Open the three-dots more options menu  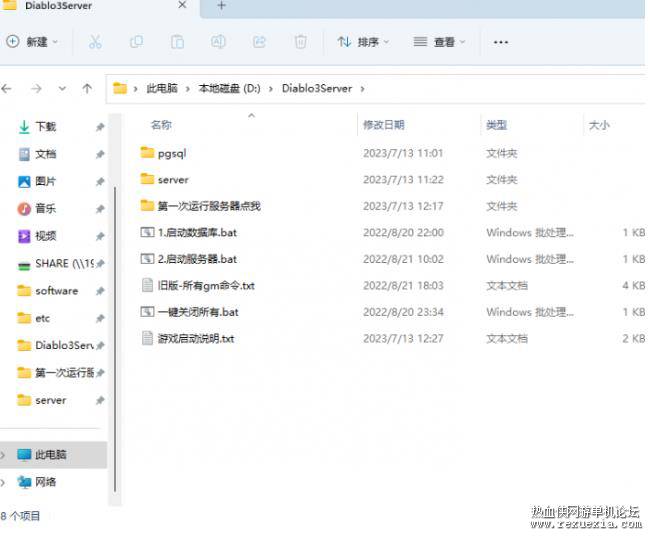(501, 42)
